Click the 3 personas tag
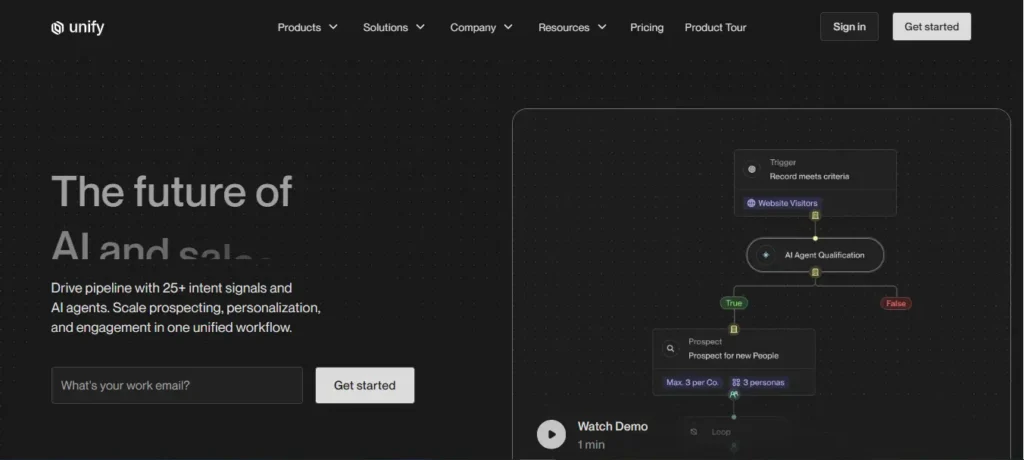The height and width of the screenshot is (460, 1024). pyautogui.click(x=758, y=382)
